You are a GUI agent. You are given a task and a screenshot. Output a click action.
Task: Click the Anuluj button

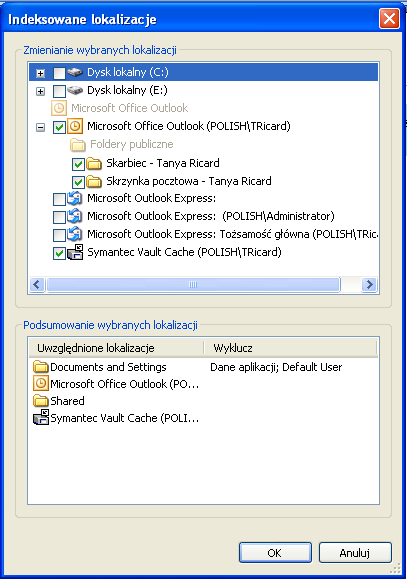coord(355,553)
